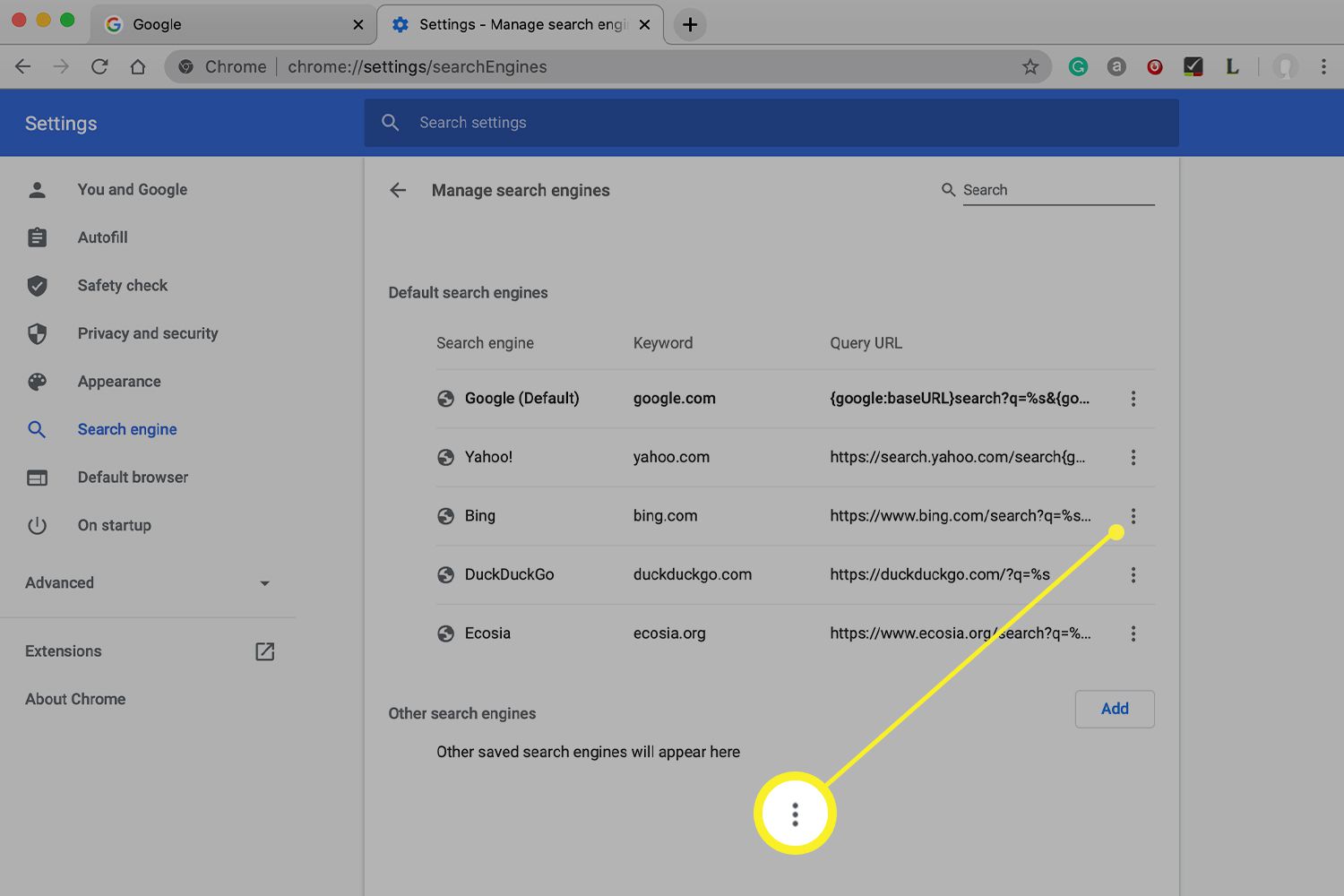Click the back arrow beside Manage search engines
Image resolution: width=1344 pixels, height=896 pixels.
398,190
